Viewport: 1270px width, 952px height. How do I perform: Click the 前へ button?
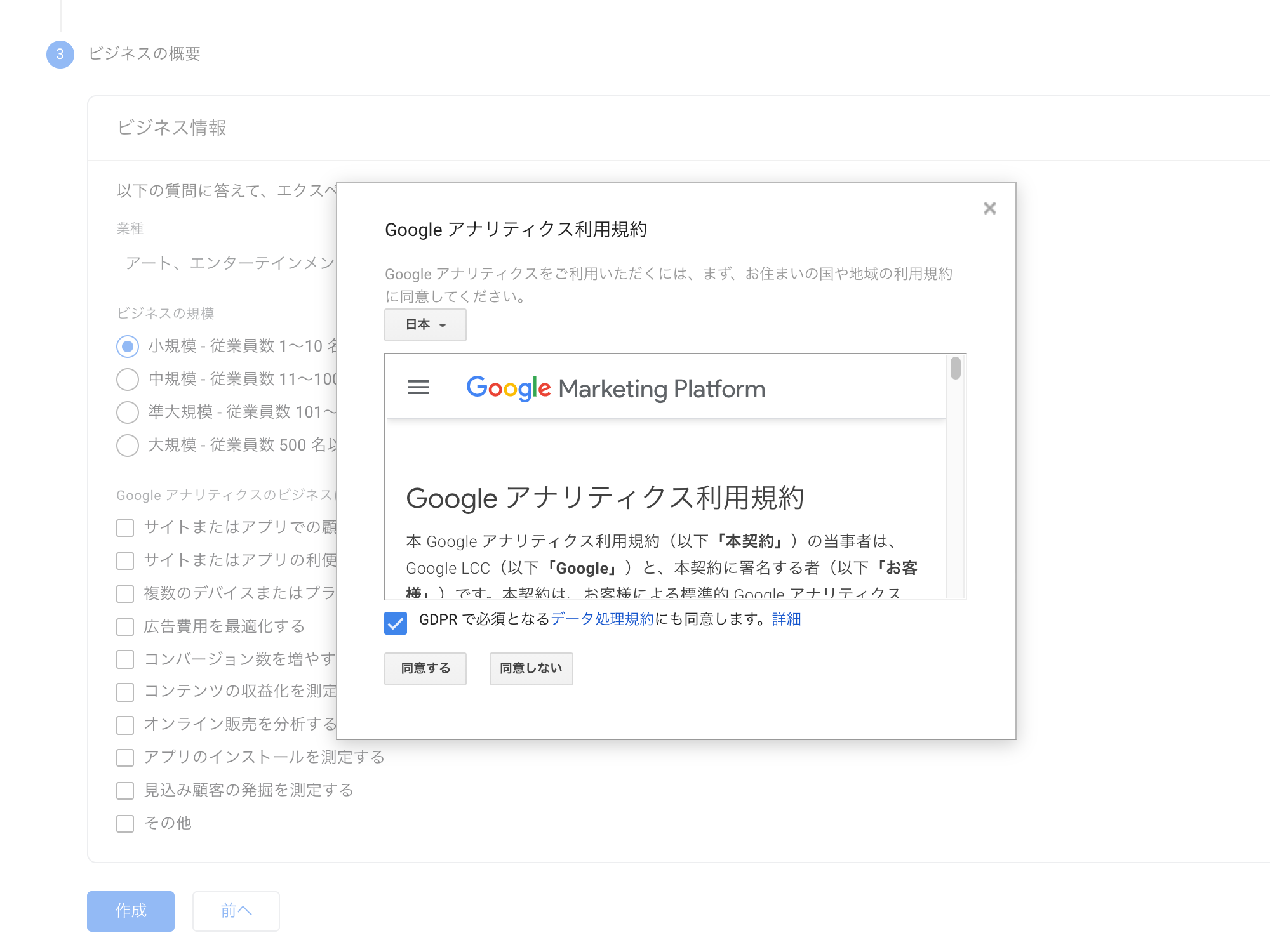(x=236, y=911)
